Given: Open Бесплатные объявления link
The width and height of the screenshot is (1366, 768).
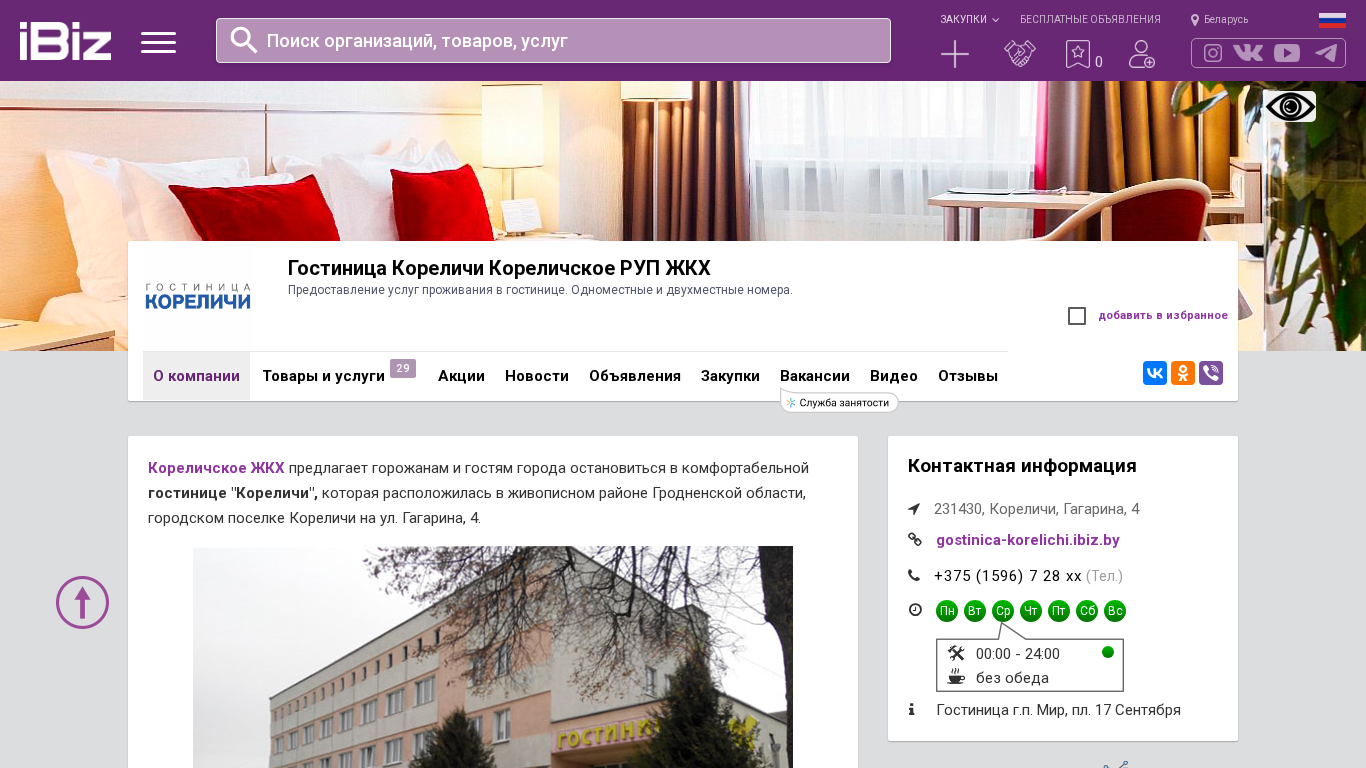Looking at the screenshot, I should [x=1090, y=20].
